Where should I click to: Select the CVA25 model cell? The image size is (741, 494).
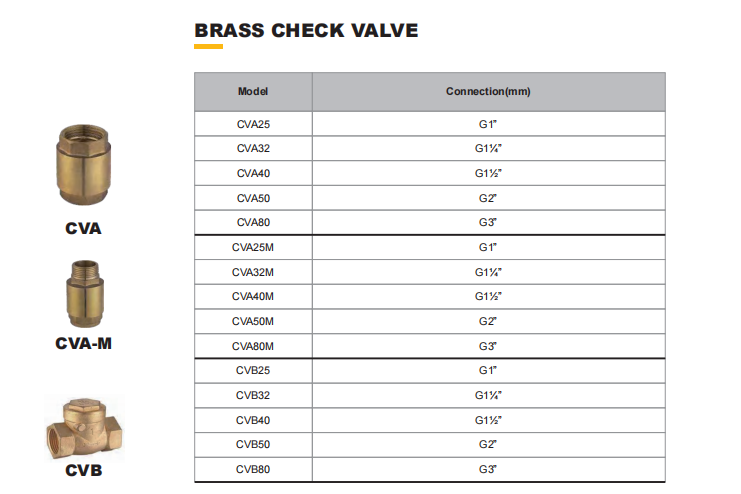point(253,124)
